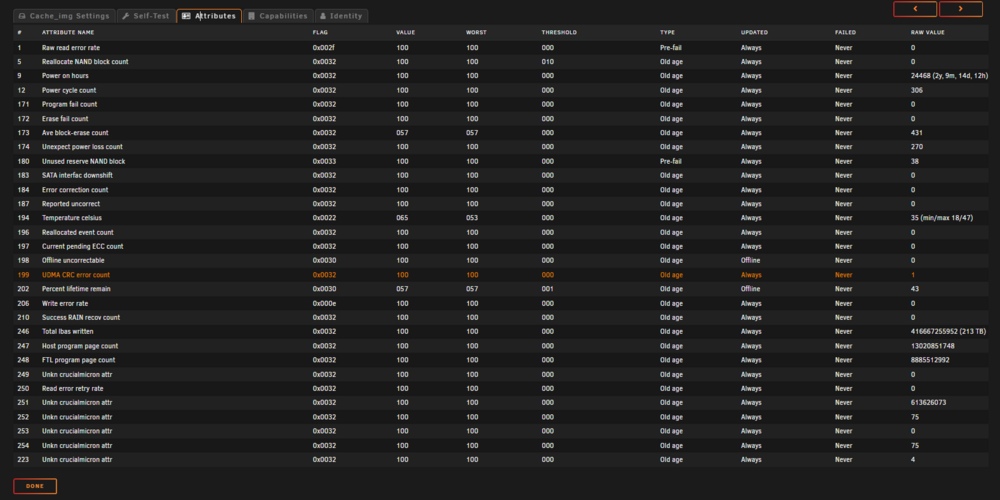Click raw value 613626073

pos(929,402)
